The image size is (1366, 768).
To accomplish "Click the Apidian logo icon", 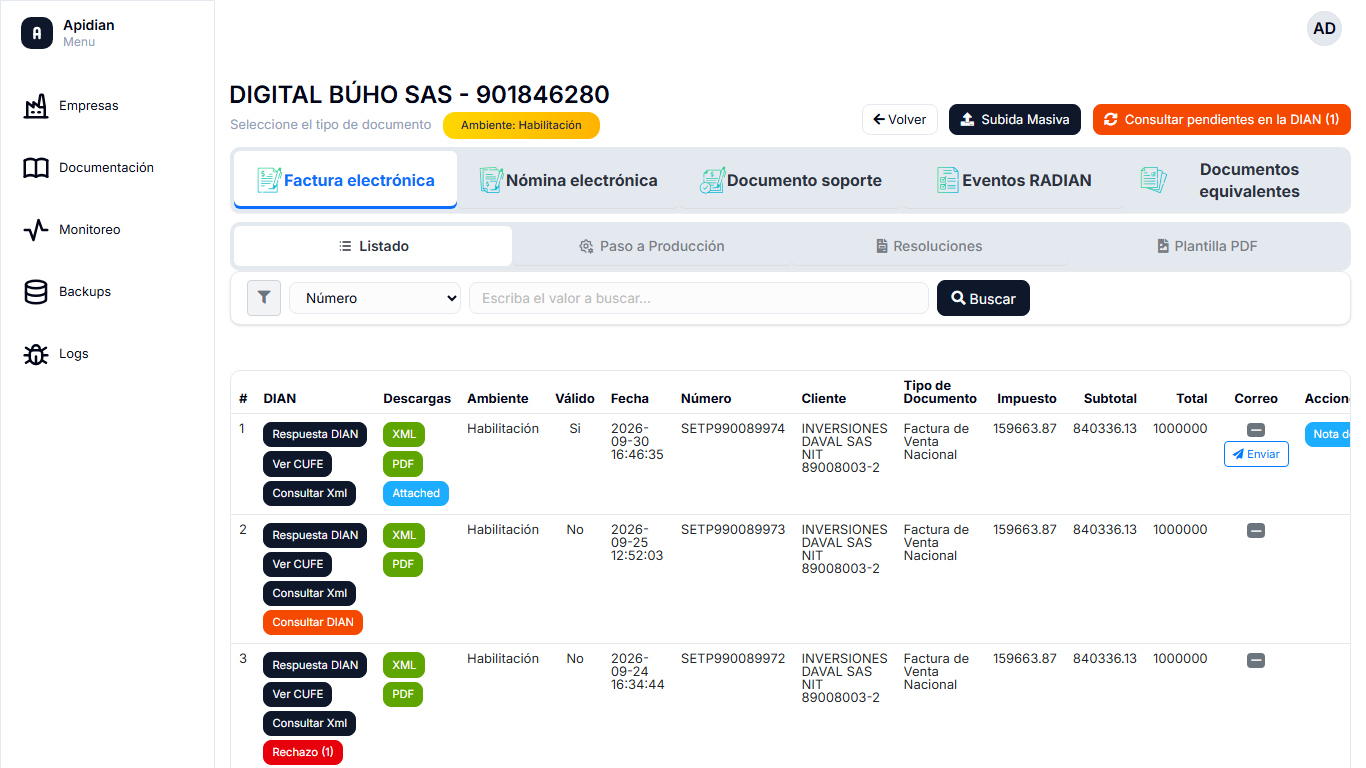I will 37,33.
